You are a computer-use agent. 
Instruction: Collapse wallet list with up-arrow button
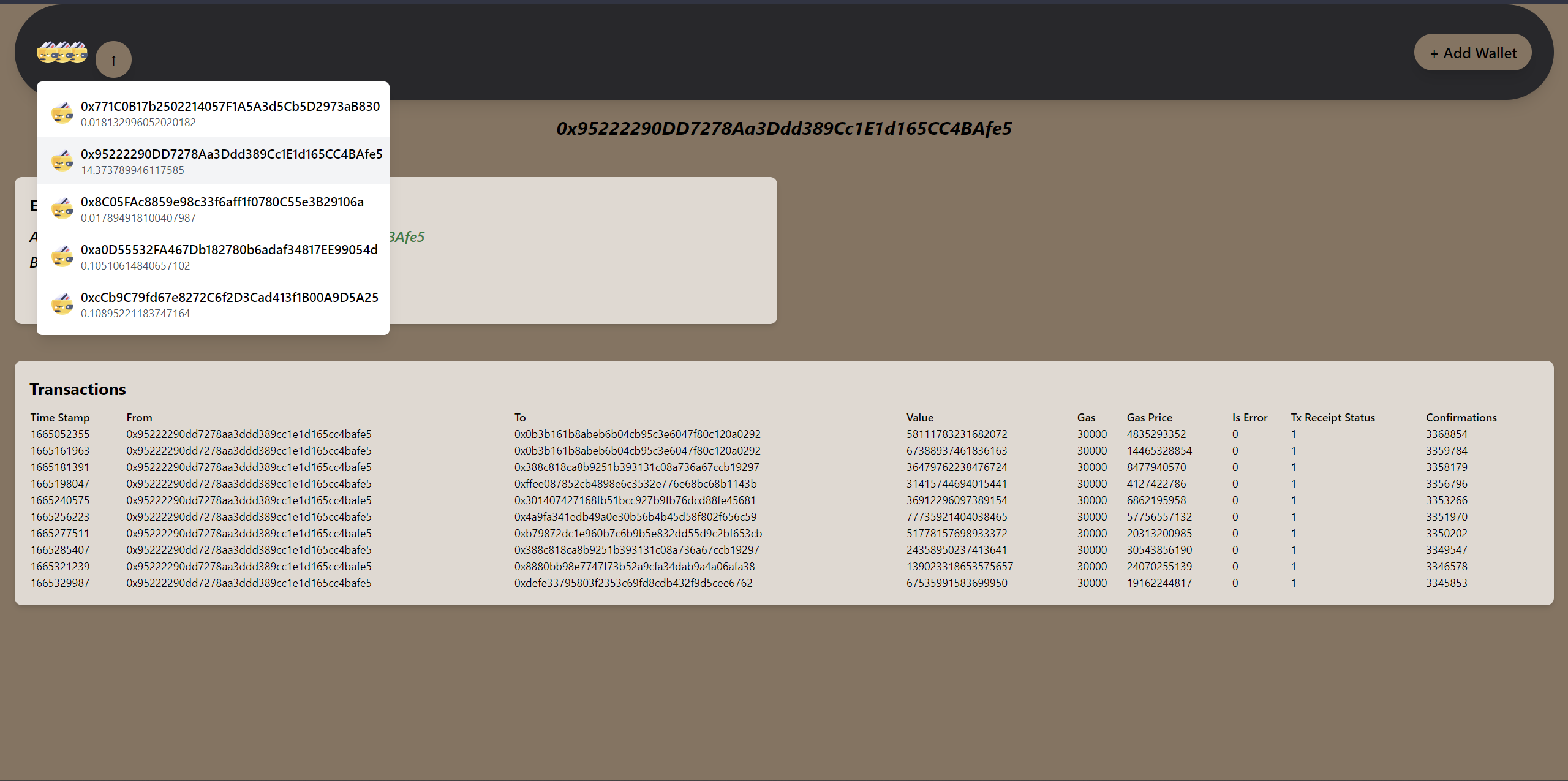click(x=113, y=60)
